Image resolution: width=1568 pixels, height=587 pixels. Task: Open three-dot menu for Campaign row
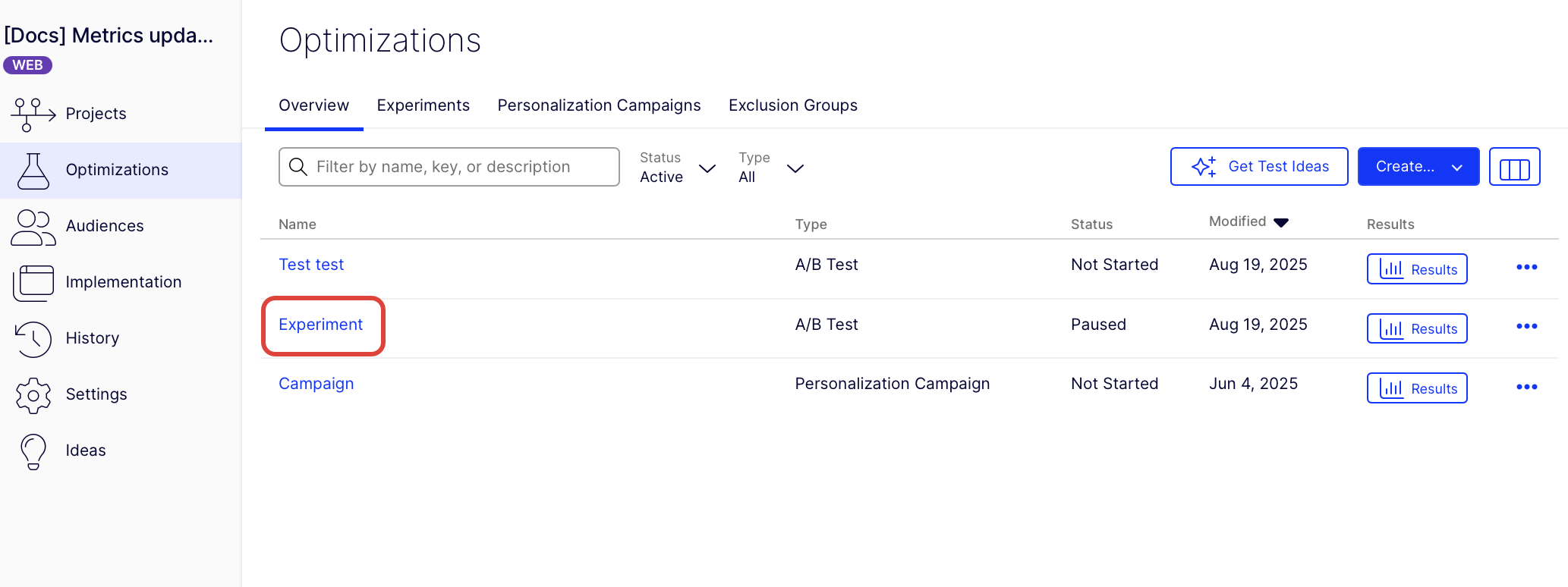[1526, 387]
